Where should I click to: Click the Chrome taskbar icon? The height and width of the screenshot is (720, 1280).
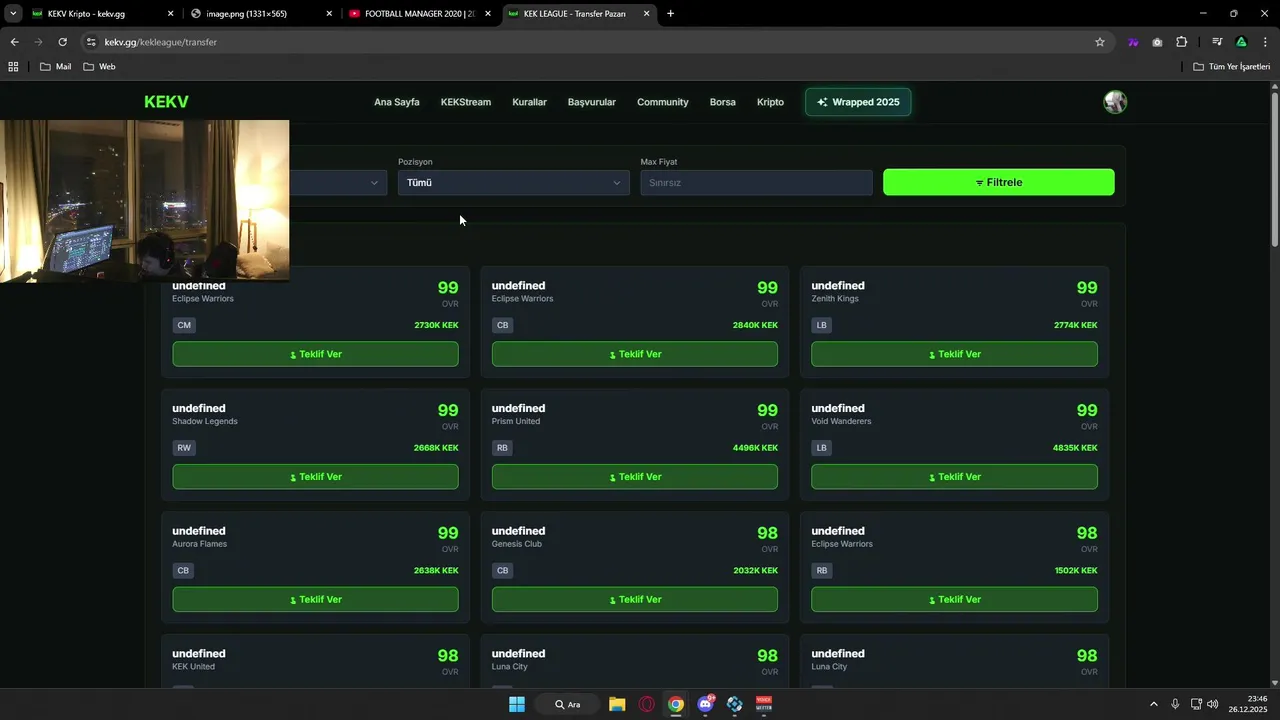676,704
